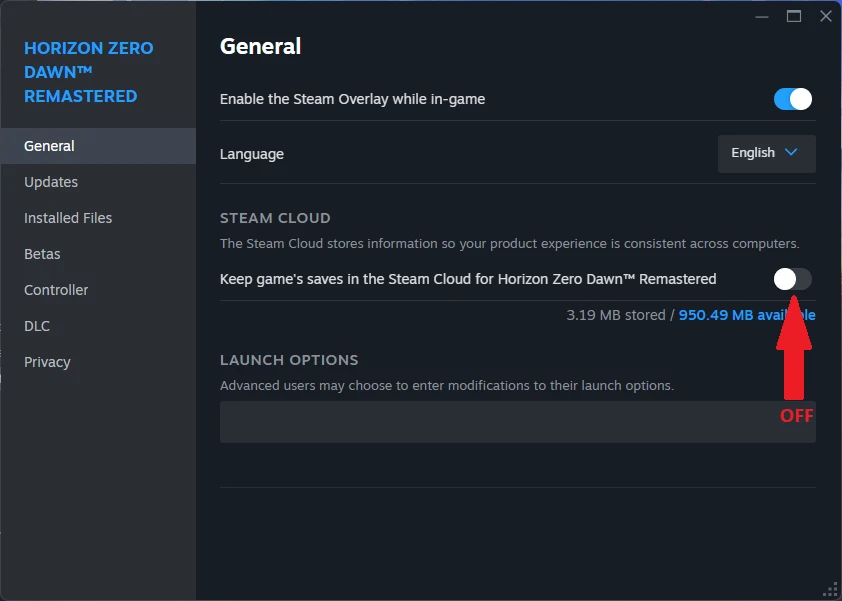Image resolution: width=842 pixels, height=601 pixels.
Task: Click the 'Keep game's saves' label
Action: click(x=468, y=279)
